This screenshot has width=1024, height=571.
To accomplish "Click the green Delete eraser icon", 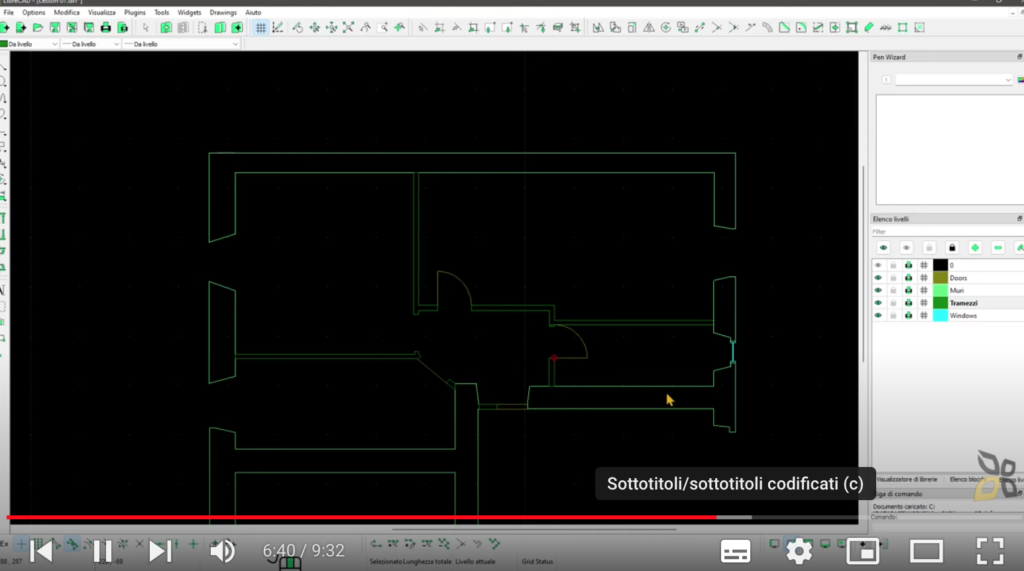I will click(x=869, y=27).
